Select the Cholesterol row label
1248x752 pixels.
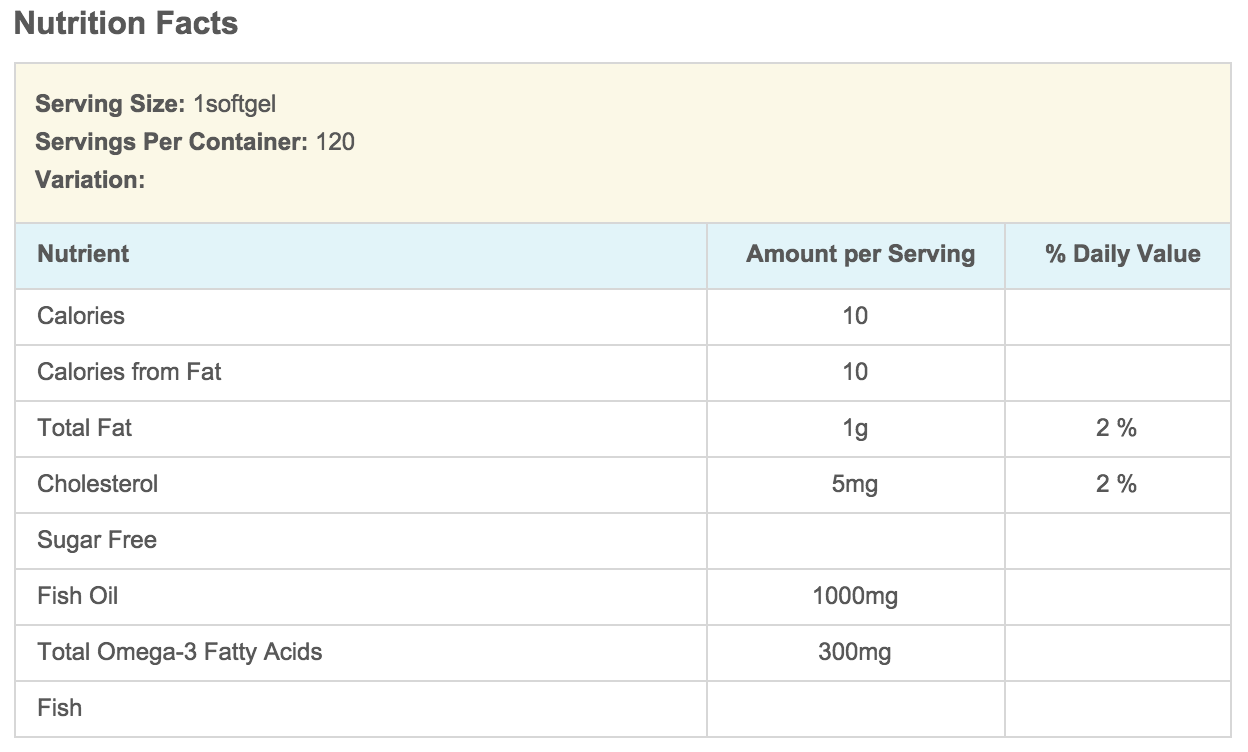point(97,484)
